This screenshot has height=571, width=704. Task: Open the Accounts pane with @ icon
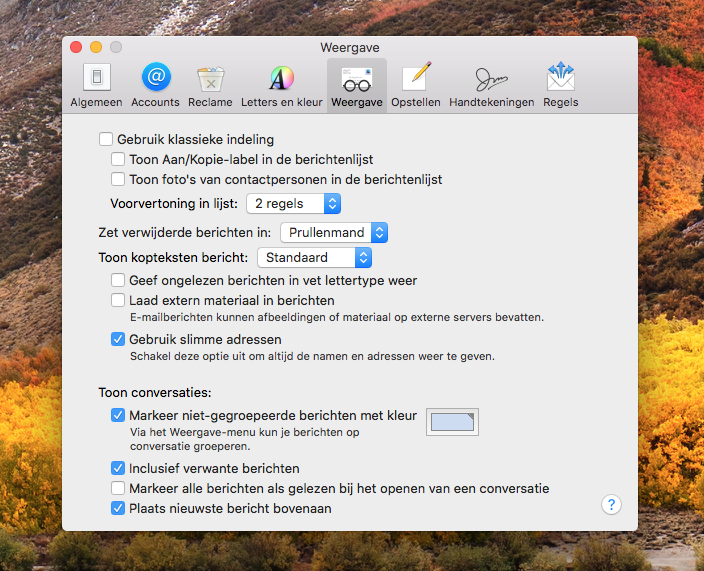click(155, 85)
